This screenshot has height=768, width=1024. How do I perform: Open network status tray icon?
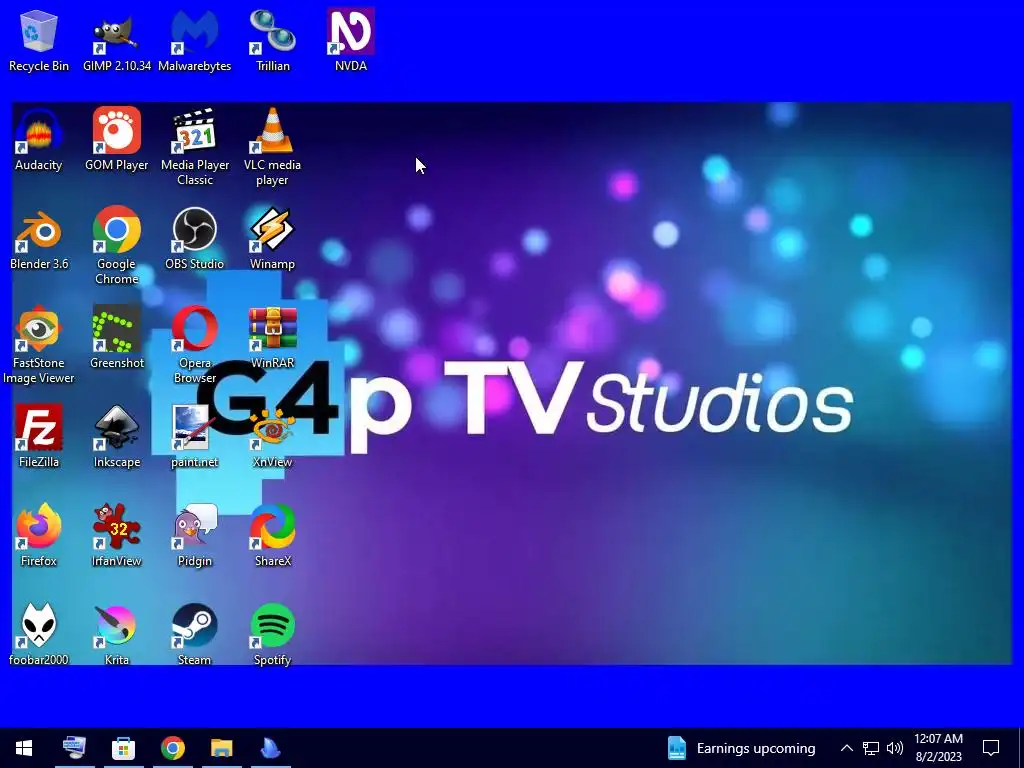(871, 748)
